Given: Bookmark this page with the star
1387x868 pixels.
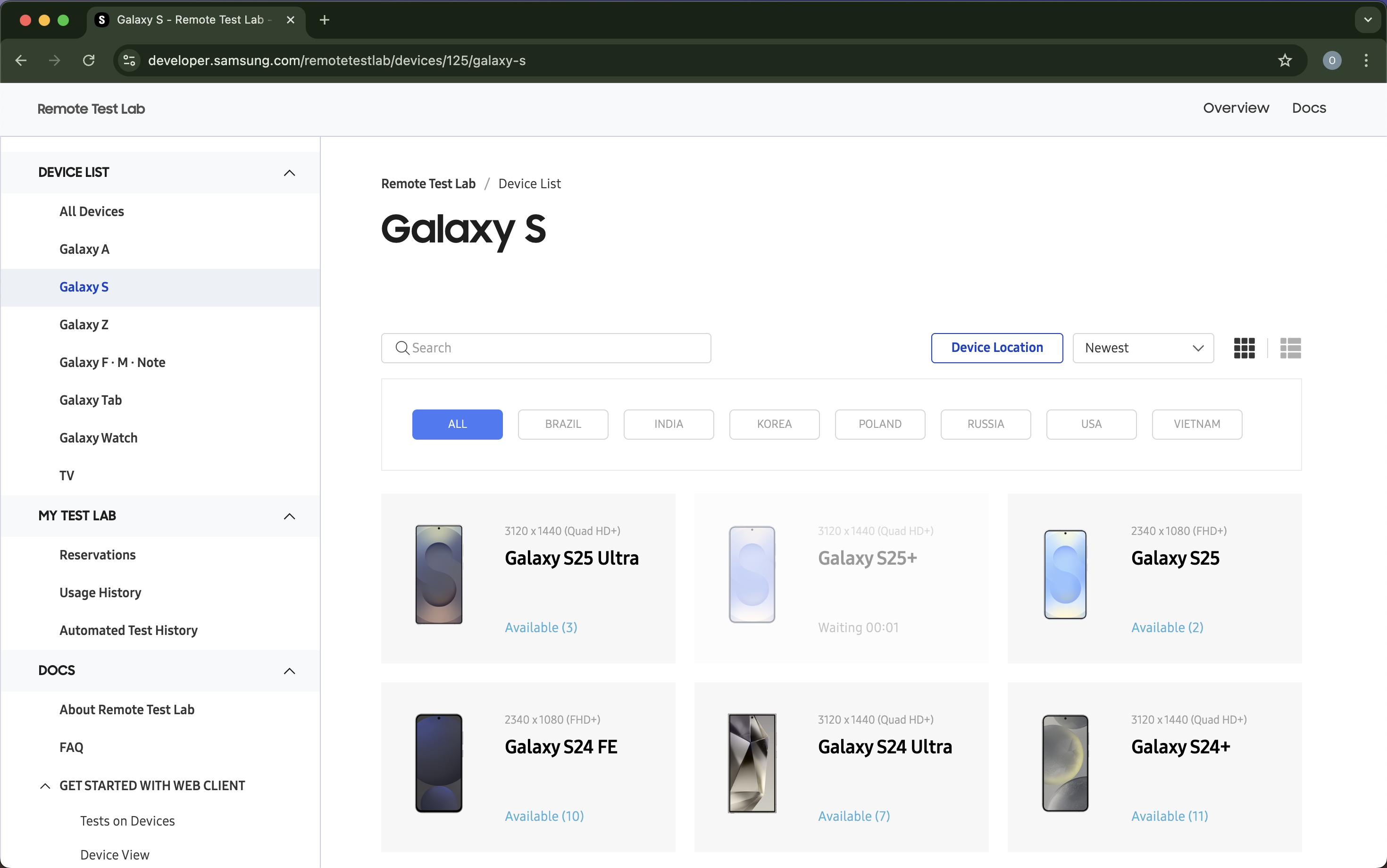Looking at the screenshot, I should coord(1285,60).
